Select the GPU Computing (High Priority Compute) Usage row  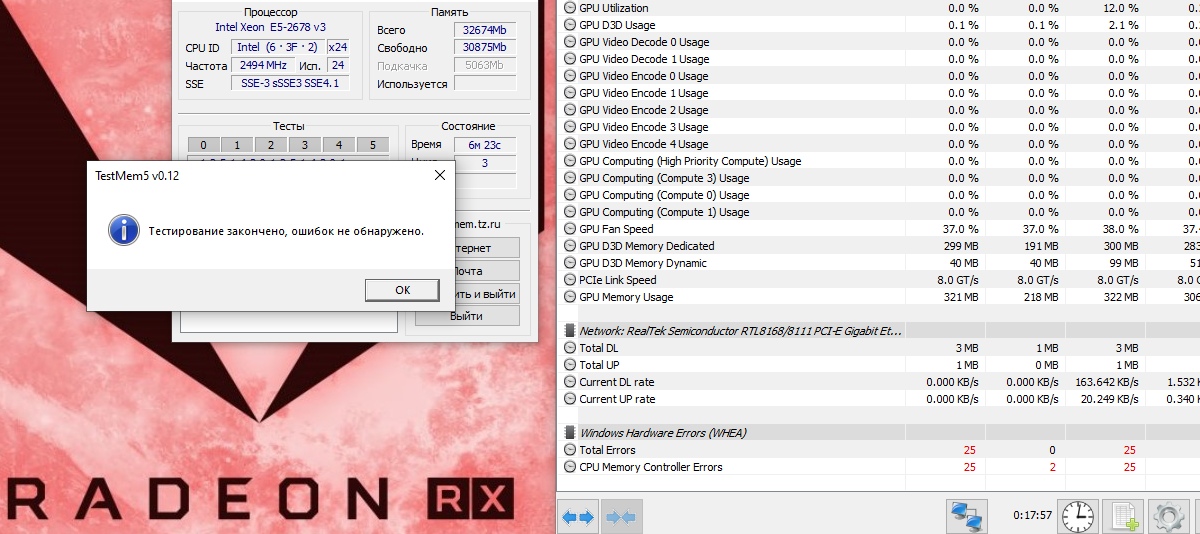(x=878, y=161)
